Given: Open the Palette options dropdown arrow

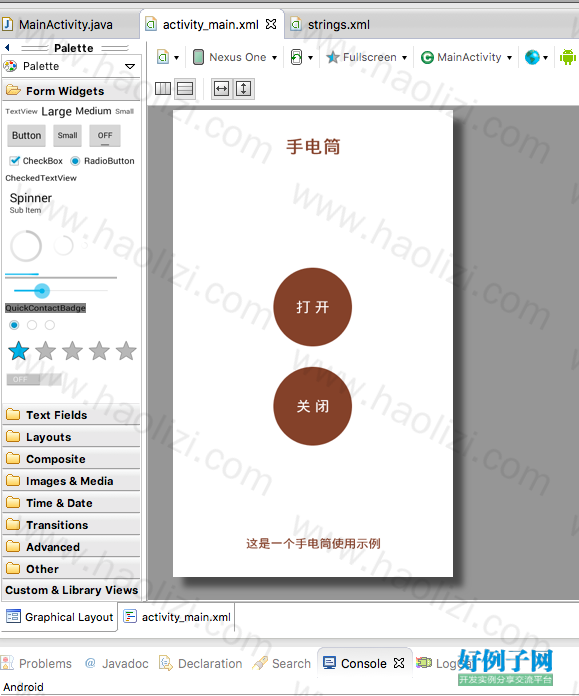Looking at the screenshot, I should pos(130,66).
